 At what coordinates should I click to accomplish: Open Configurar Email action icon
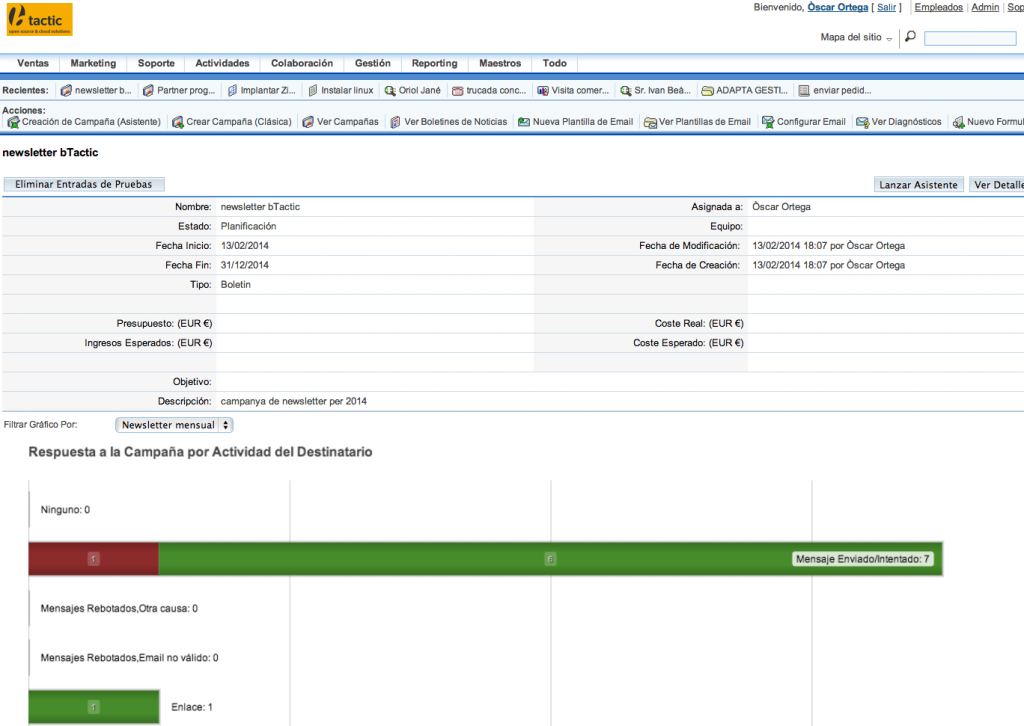[x=768, y=122]
